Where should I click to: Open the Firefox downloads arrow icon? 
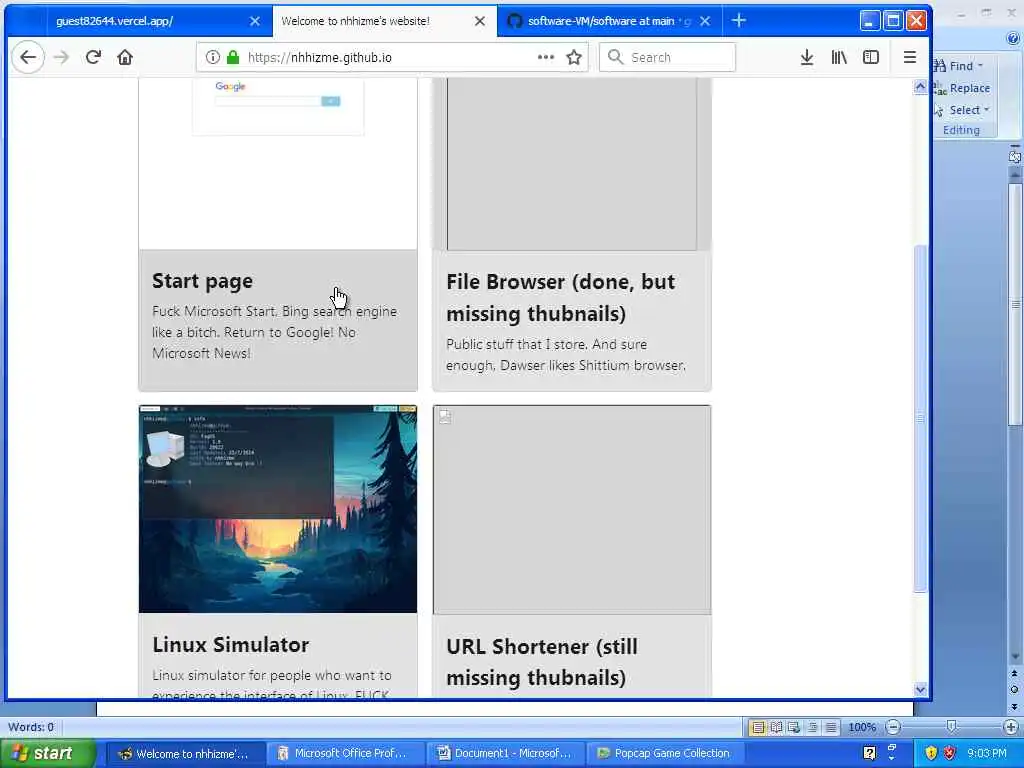[x=807, y=57]
